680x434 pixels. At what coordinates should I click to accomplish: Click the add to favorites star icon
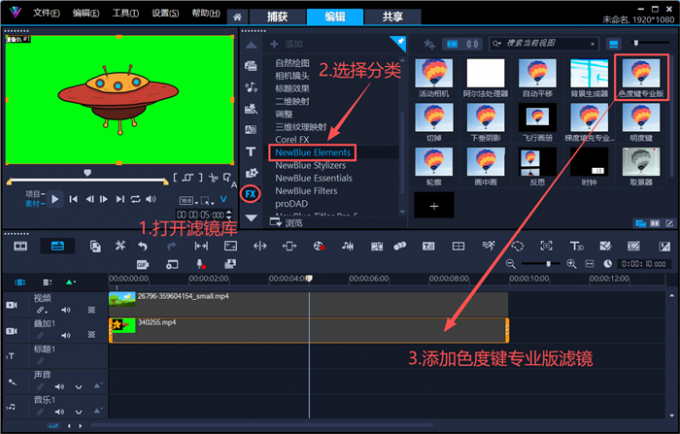pyautogui.click(x=429, y=44)
